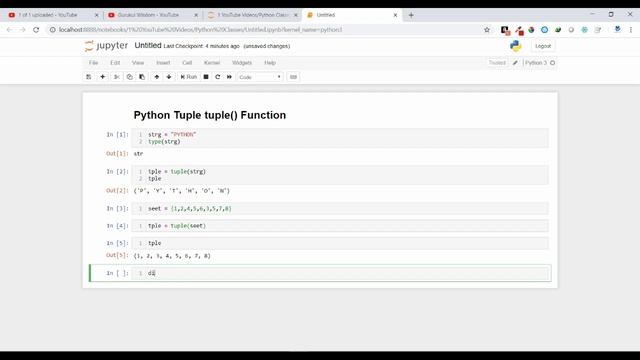Insert a cell below with plus icon
The height and width of the screenshot is (360, 640).
(x=102, y=77)
